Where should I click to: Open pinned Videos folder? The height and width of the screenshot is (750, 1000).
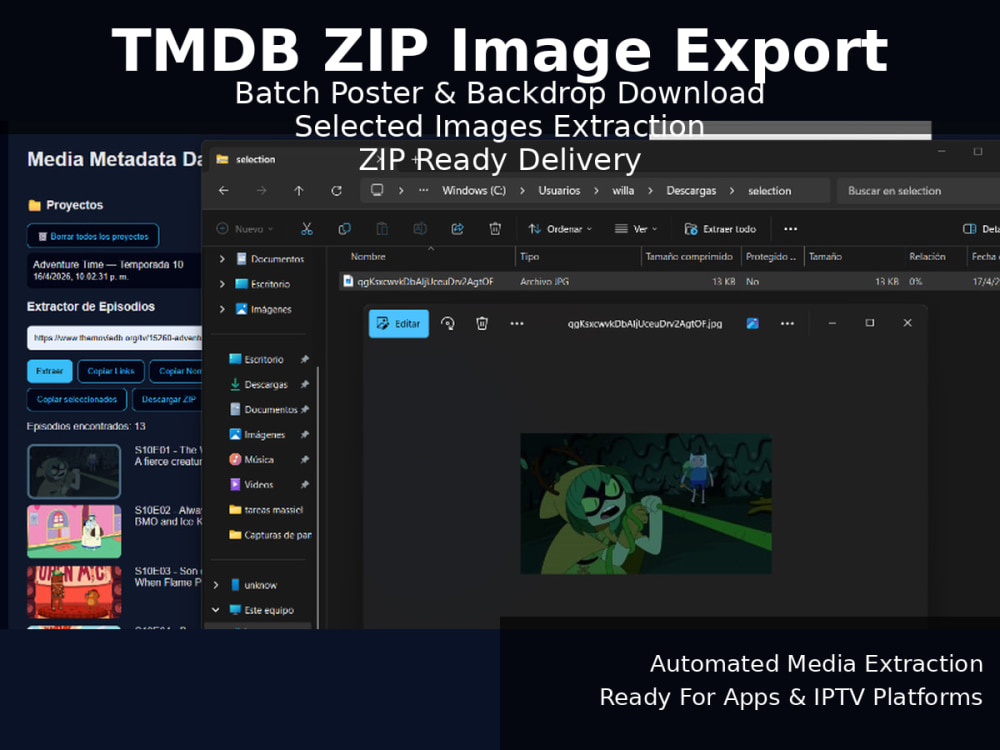pos(258,485)
